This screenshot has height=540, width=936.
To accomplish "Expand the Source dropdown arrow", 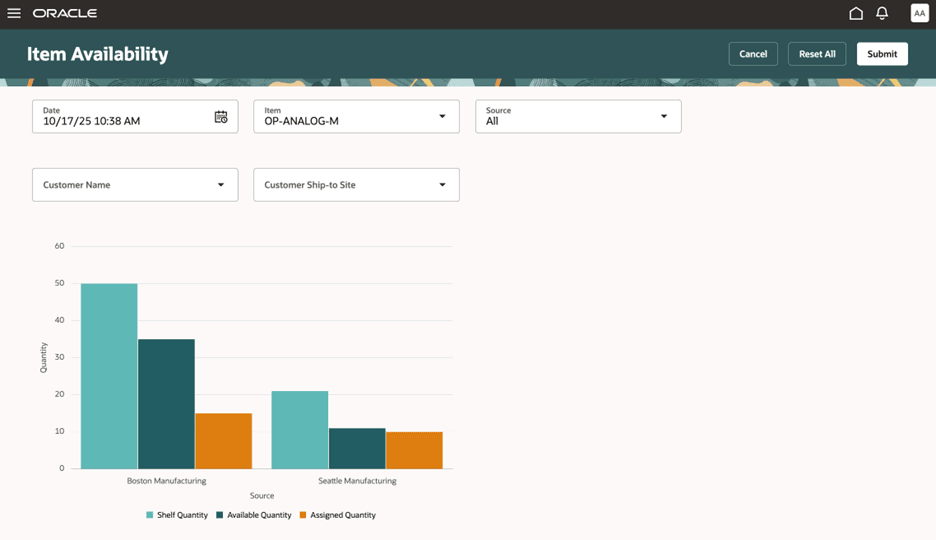I will coord(664,116).
